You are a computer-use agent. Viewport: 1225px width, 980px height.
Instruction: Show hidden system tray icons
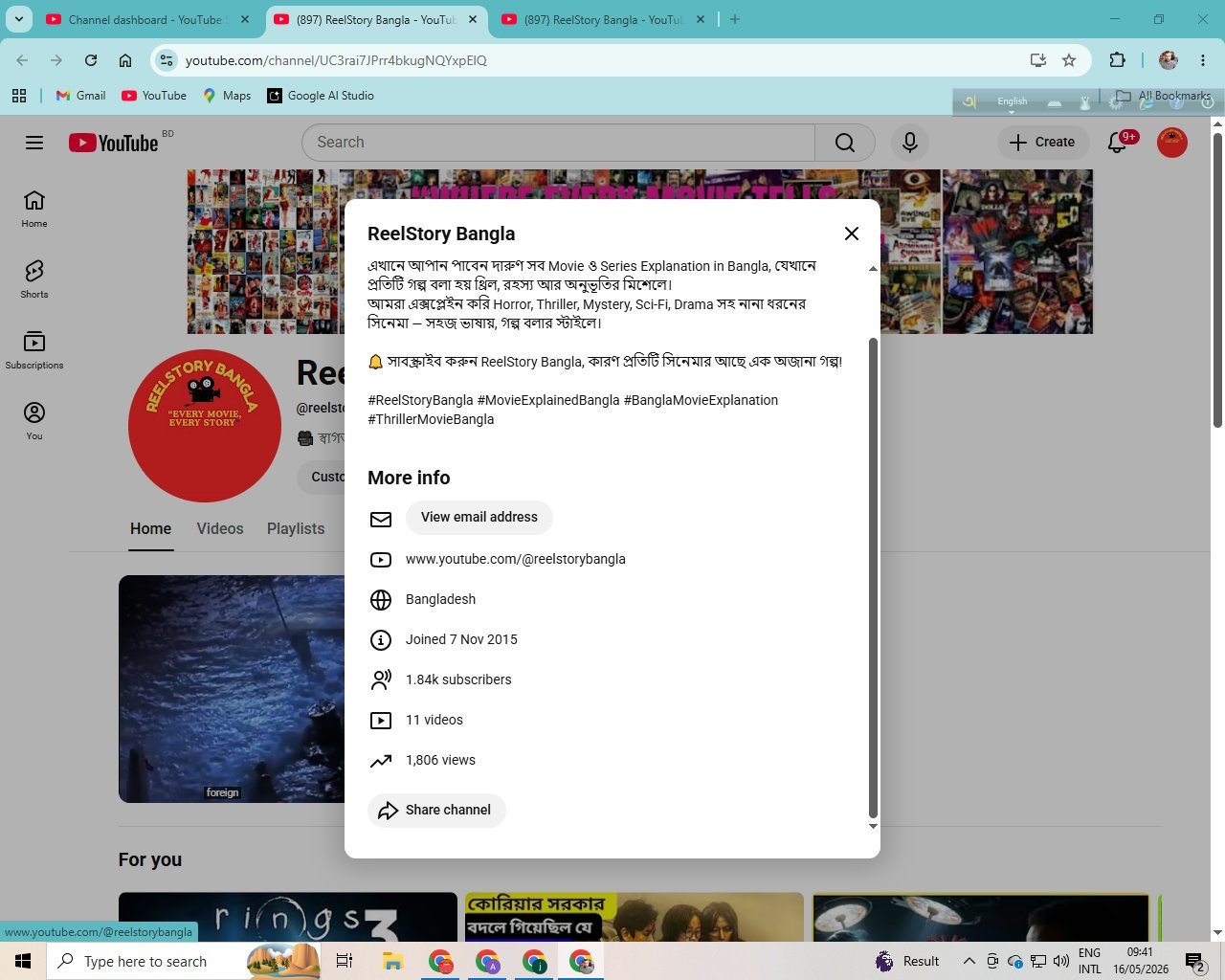[x=969, y=961]
